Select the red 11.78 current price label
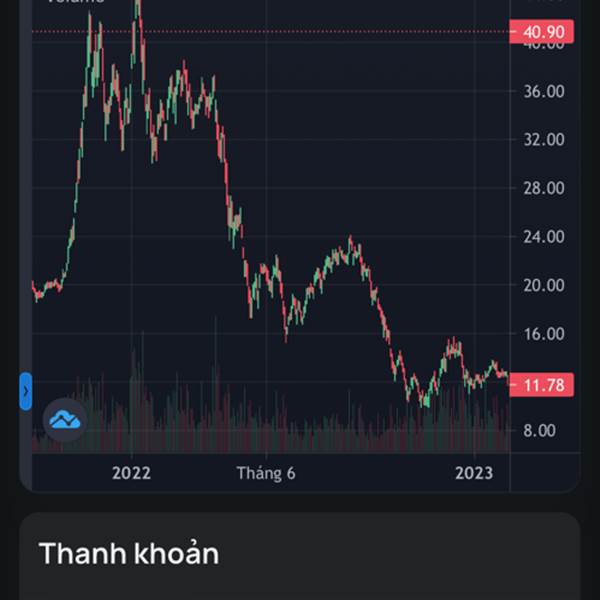 click(541, 385)
